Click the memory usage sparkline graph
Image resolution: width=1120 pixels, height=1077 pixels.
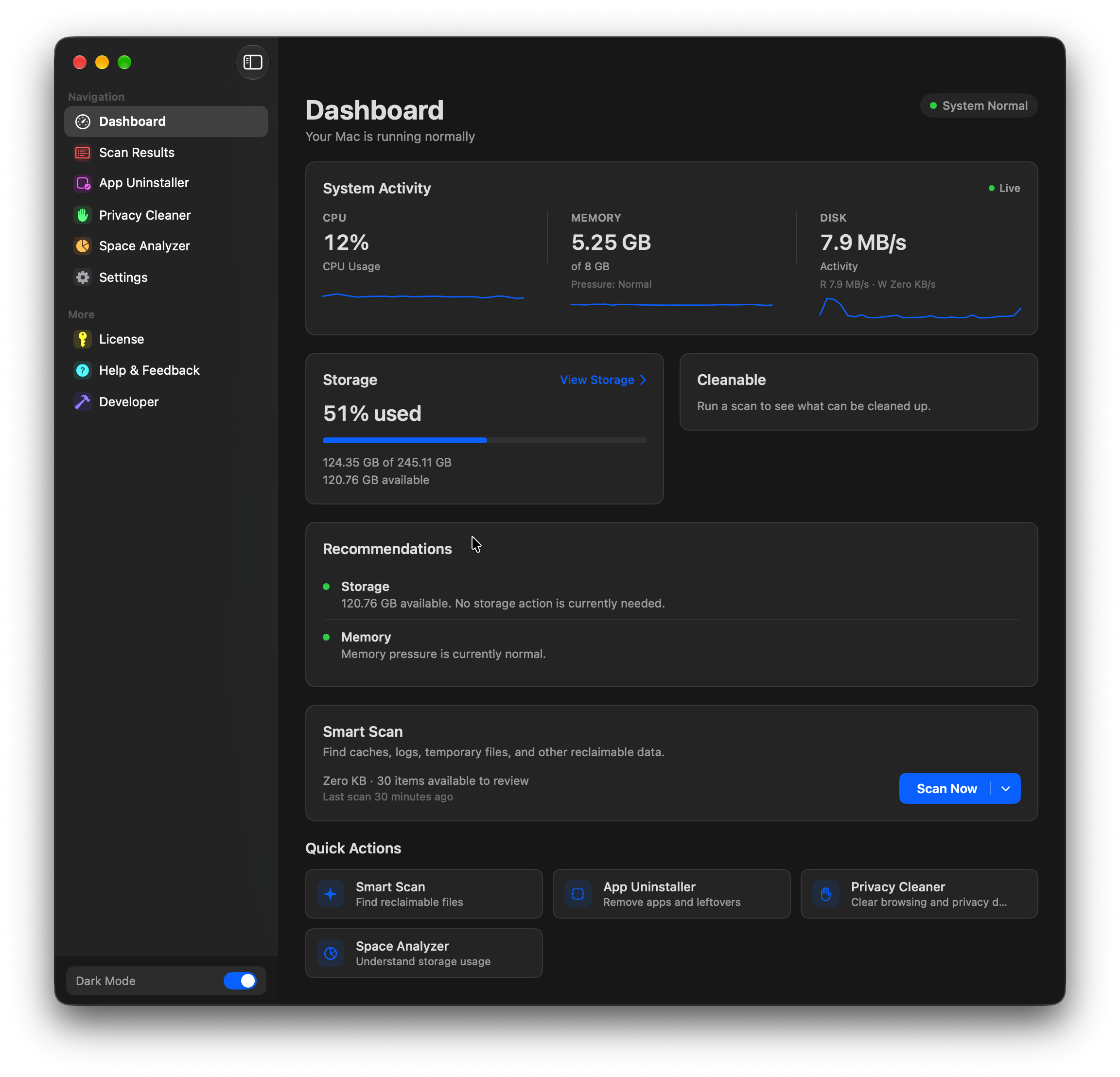tap(671, 305)
